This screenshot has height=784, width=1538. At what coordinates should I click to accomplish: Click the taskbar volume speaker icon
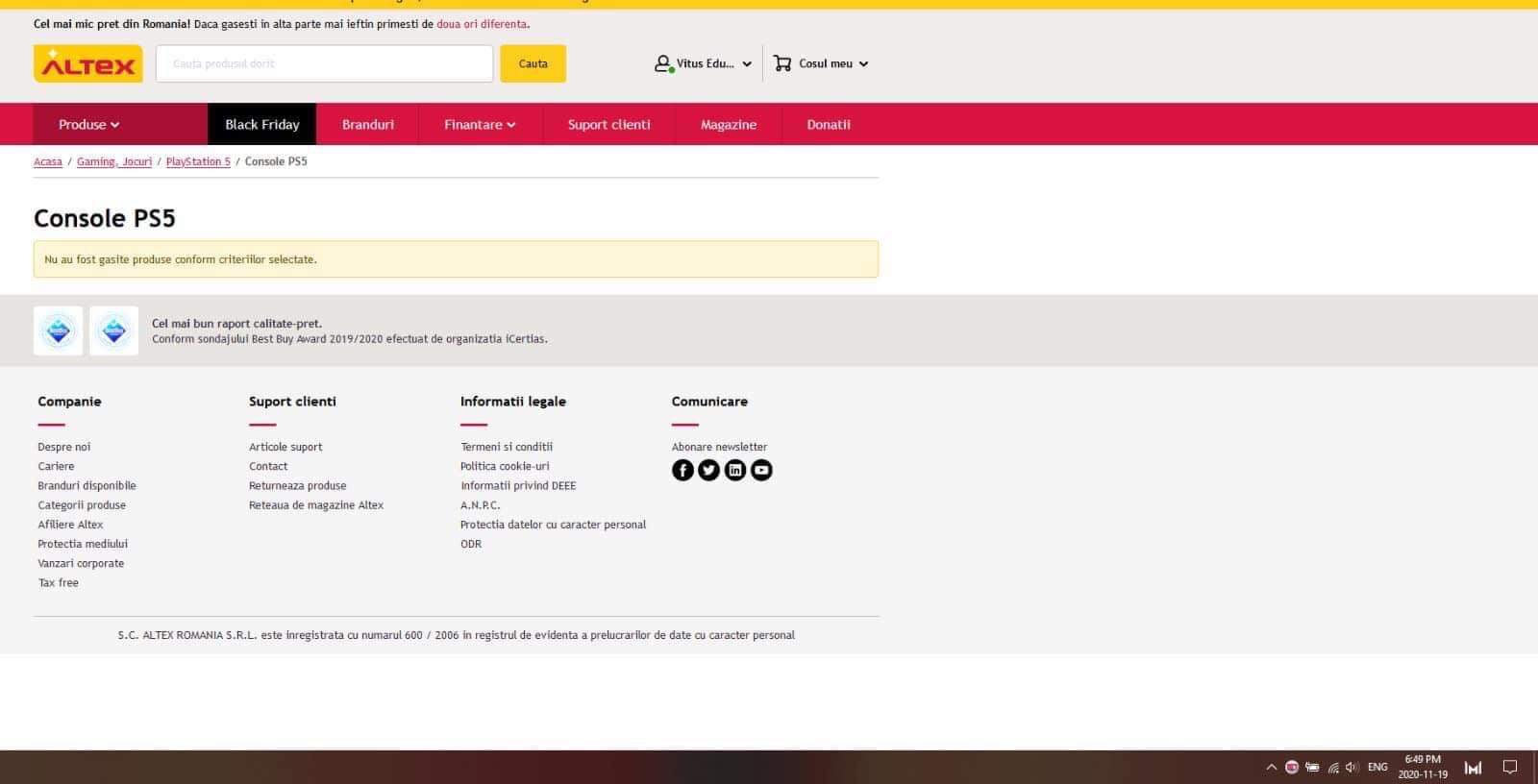[1352, 767]
